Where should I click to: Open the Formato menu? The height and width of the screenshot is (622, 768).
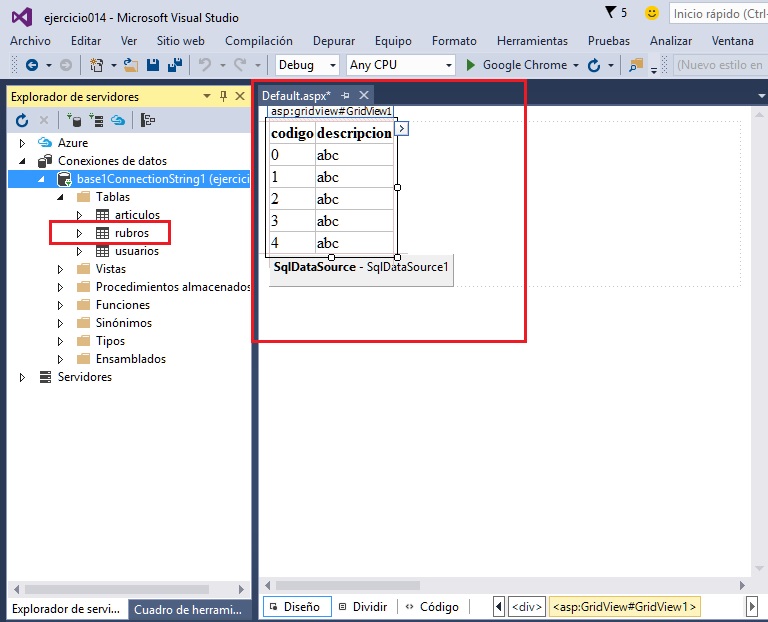click(454, 41)
